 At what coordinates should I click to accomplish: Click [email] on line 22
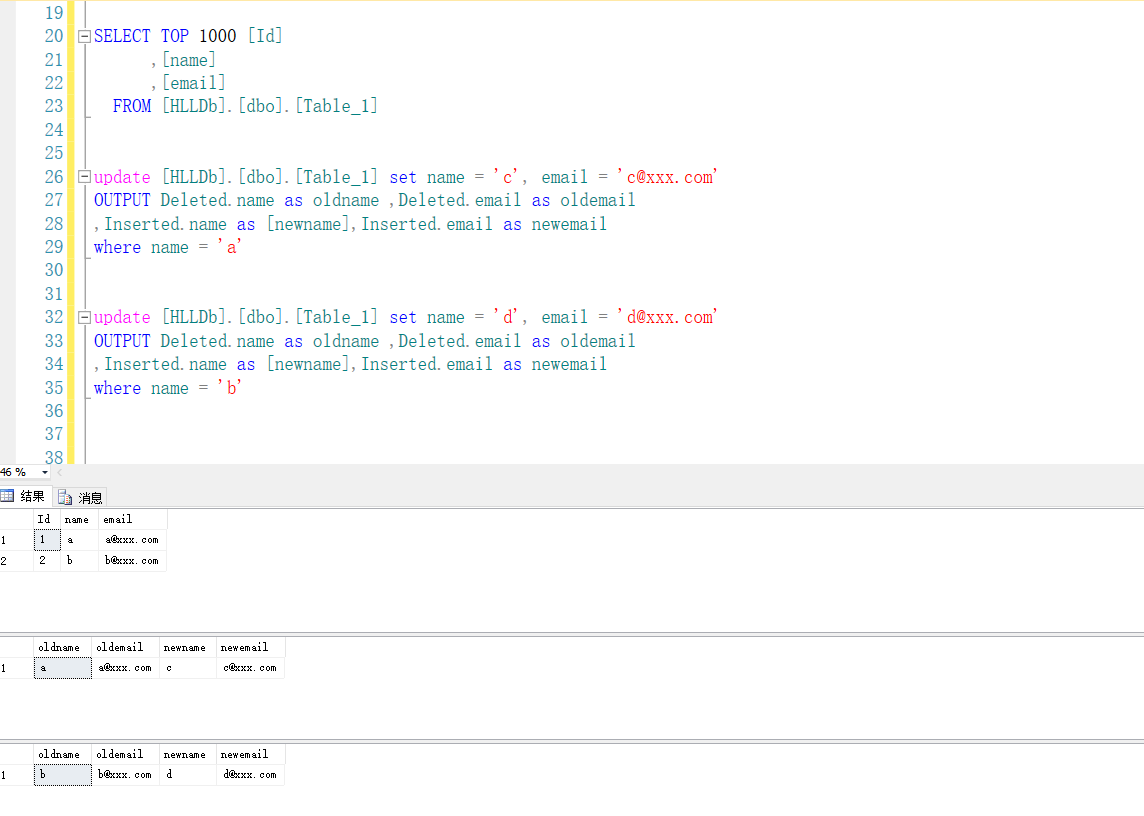[x=193, y=82]
